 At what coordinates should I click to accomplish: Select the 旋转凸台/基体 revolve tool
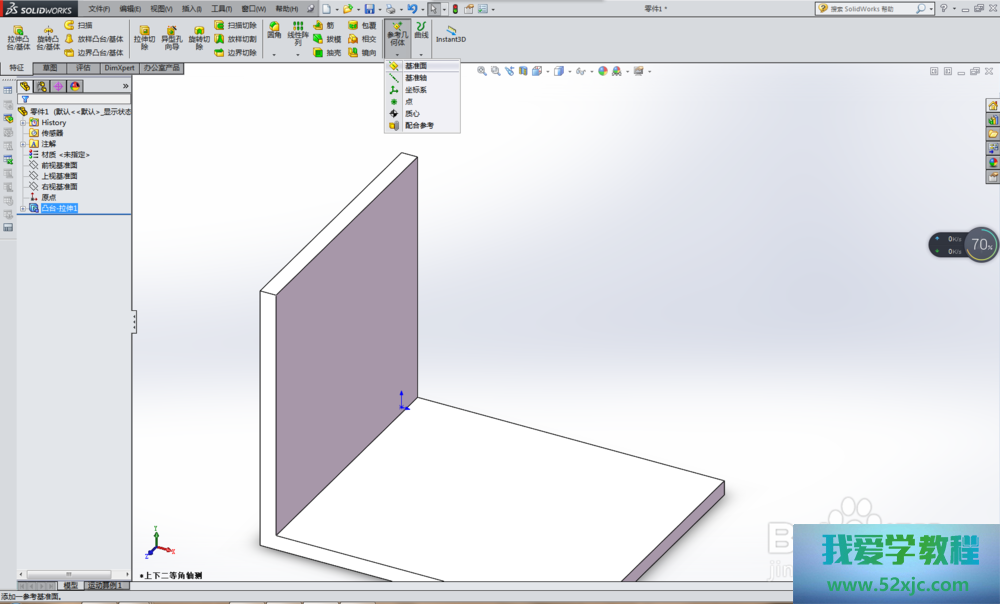coord(47,37)
